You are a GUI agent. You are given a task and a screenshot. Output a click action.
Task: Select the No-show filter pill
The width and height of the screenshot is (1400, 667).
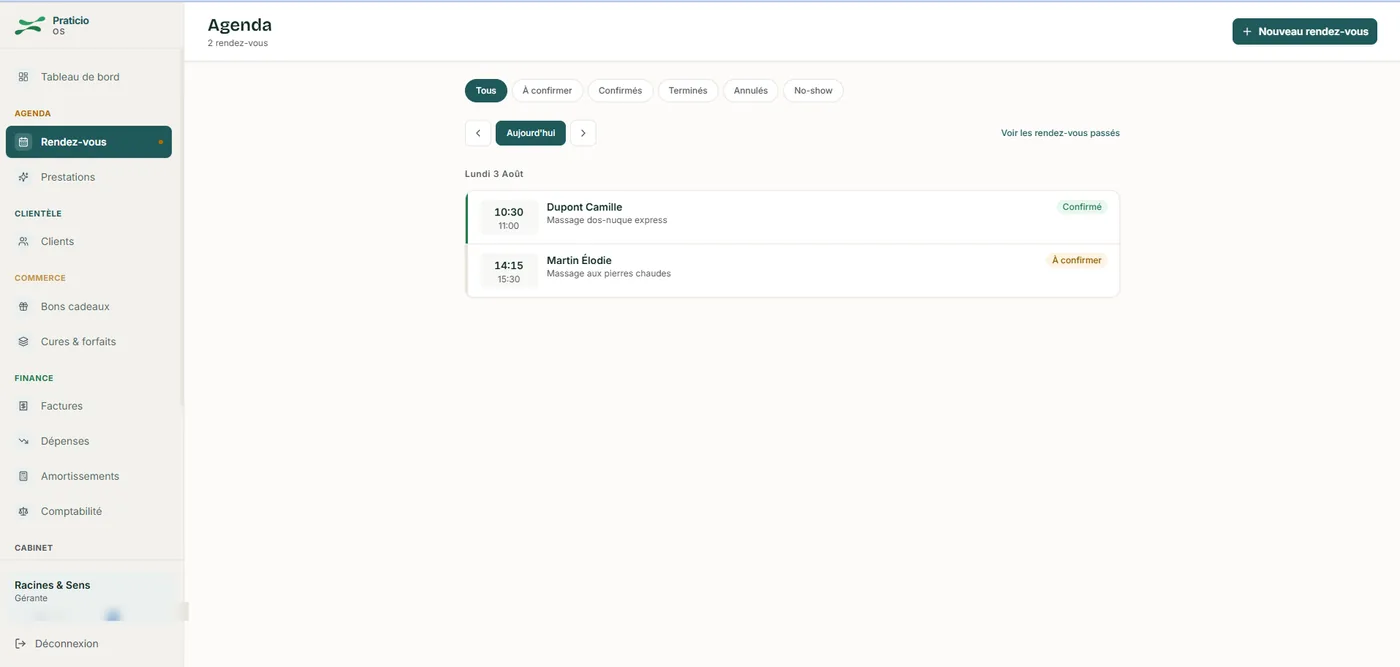click(x=813, y=91)
